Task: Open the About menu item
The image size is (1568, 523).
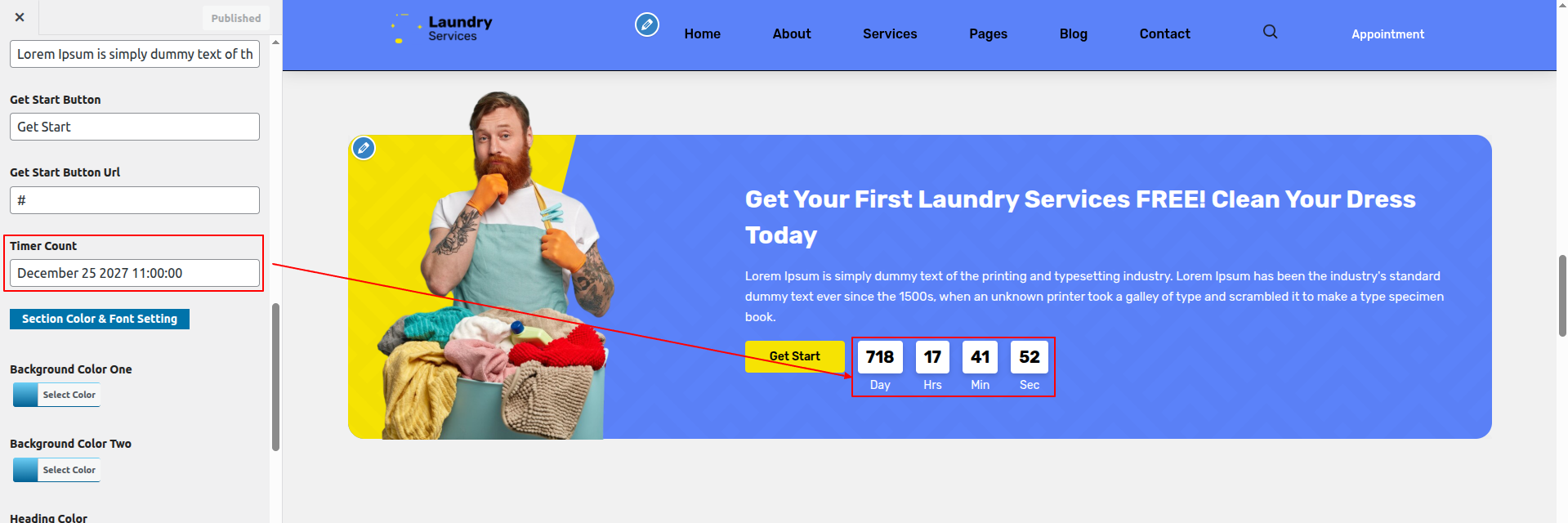Action: pyautogui.click(x=792, y=34)
